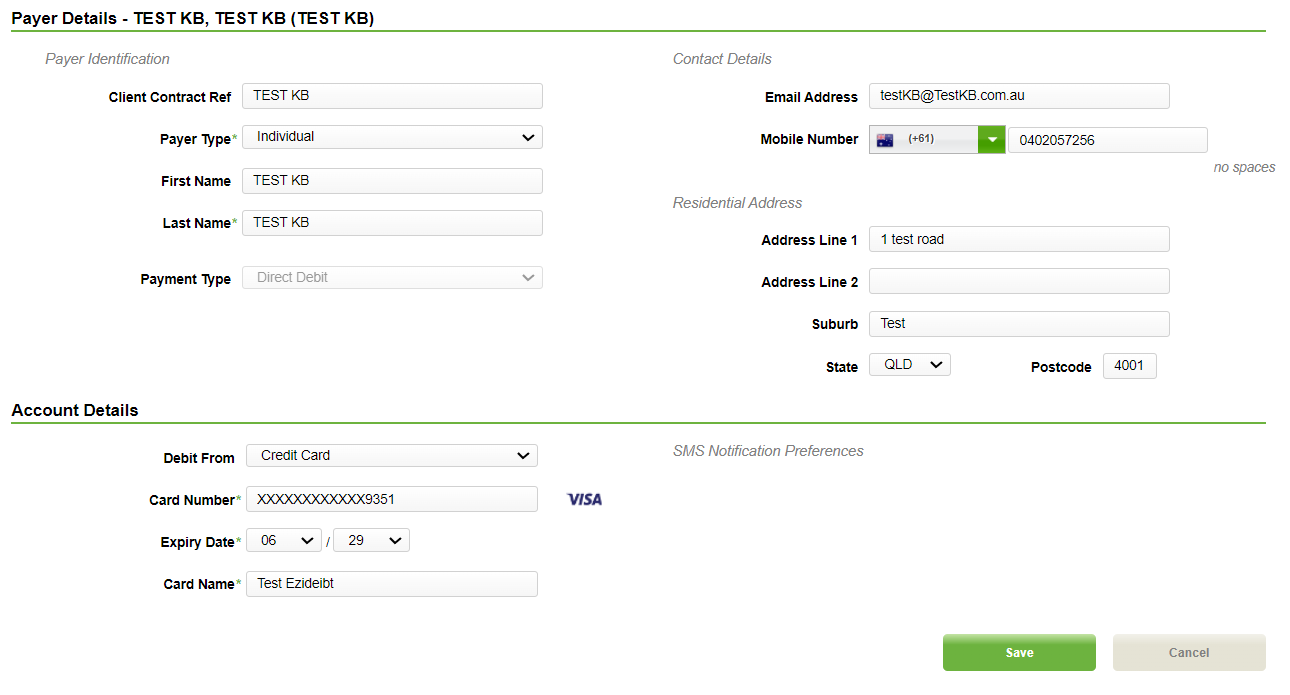The width and height of the screenshot is (1290, 695).
Task: Select the Email Address field
Action: [1019, 96]
